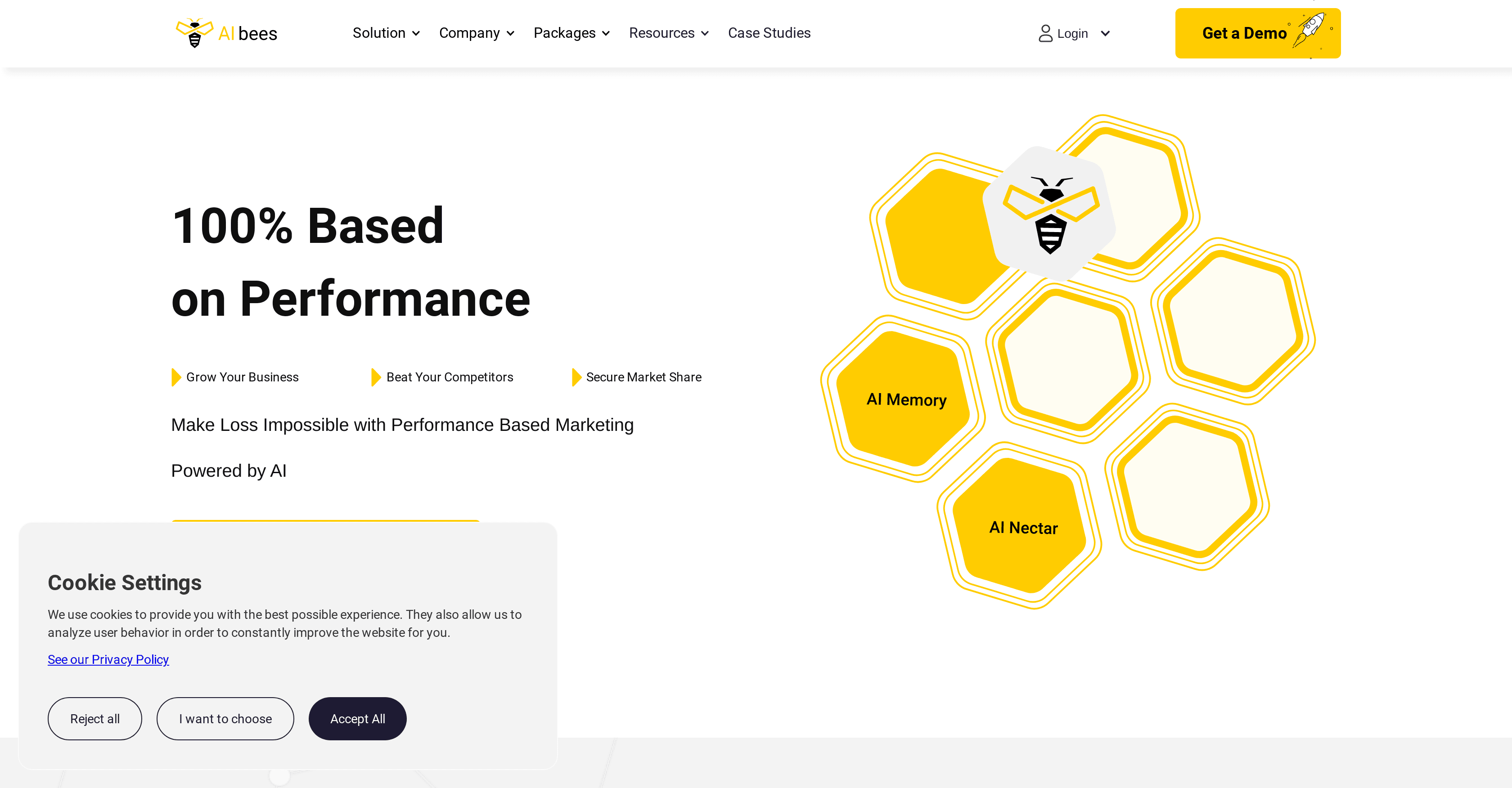Accept all cookies
The height and width of the screenshot is (788, 1512).
click(357, 718)
